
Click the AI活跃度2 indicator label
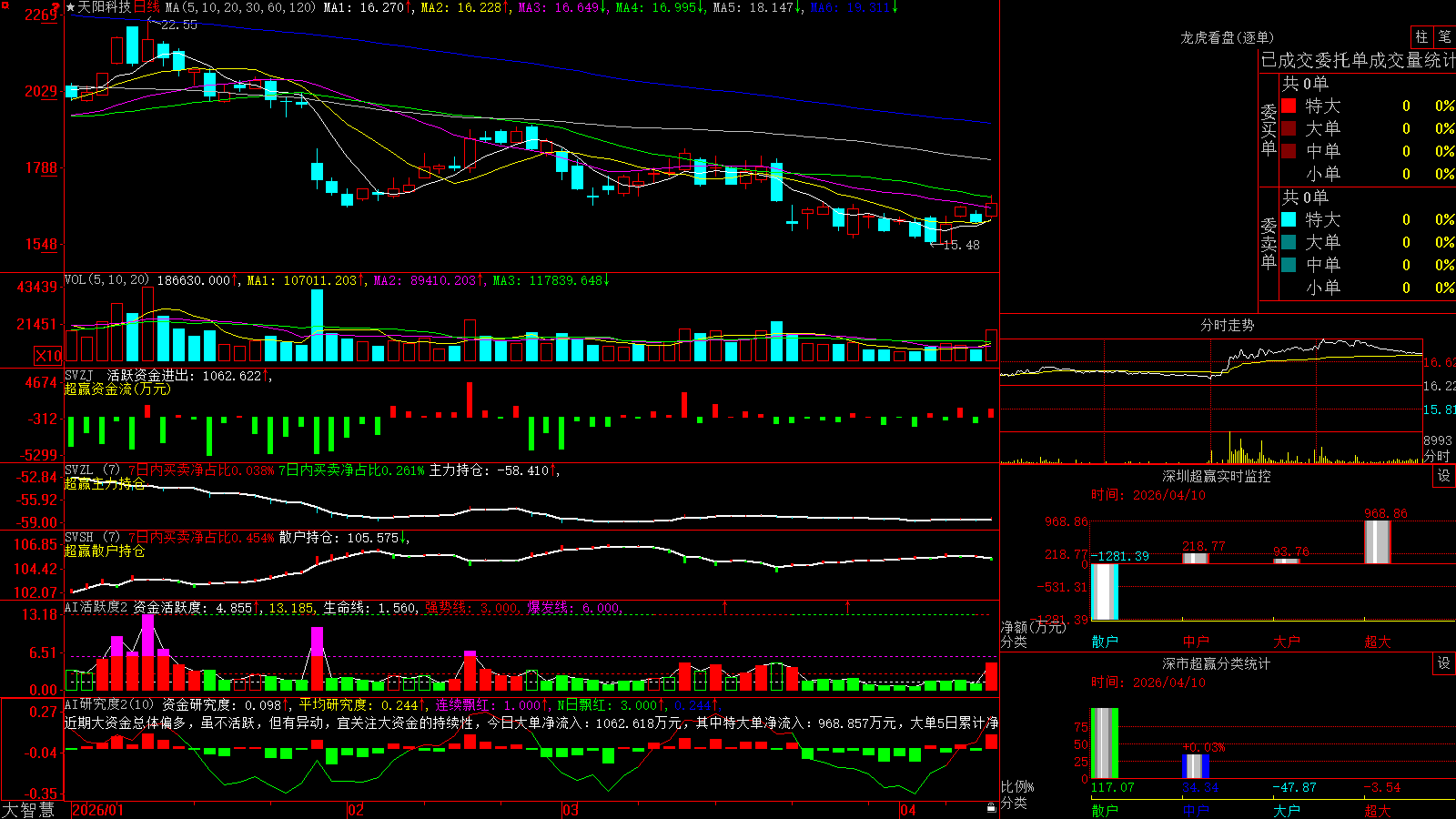[96, 607]
